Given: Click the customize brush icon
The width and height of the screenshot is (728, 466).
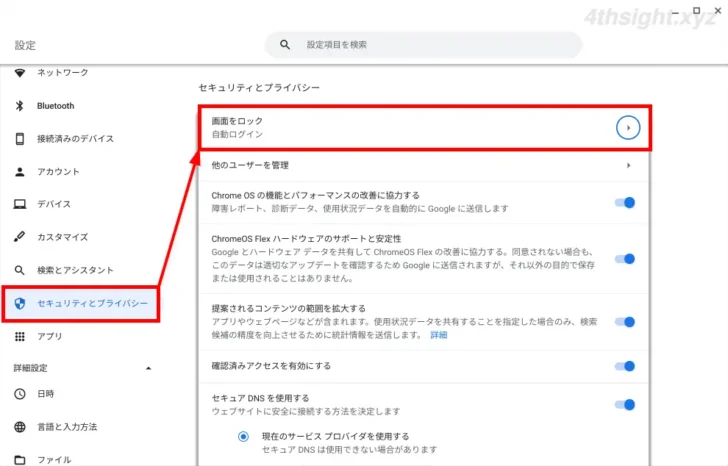Looking at the screenshot, I should click(x=20, y=237).
